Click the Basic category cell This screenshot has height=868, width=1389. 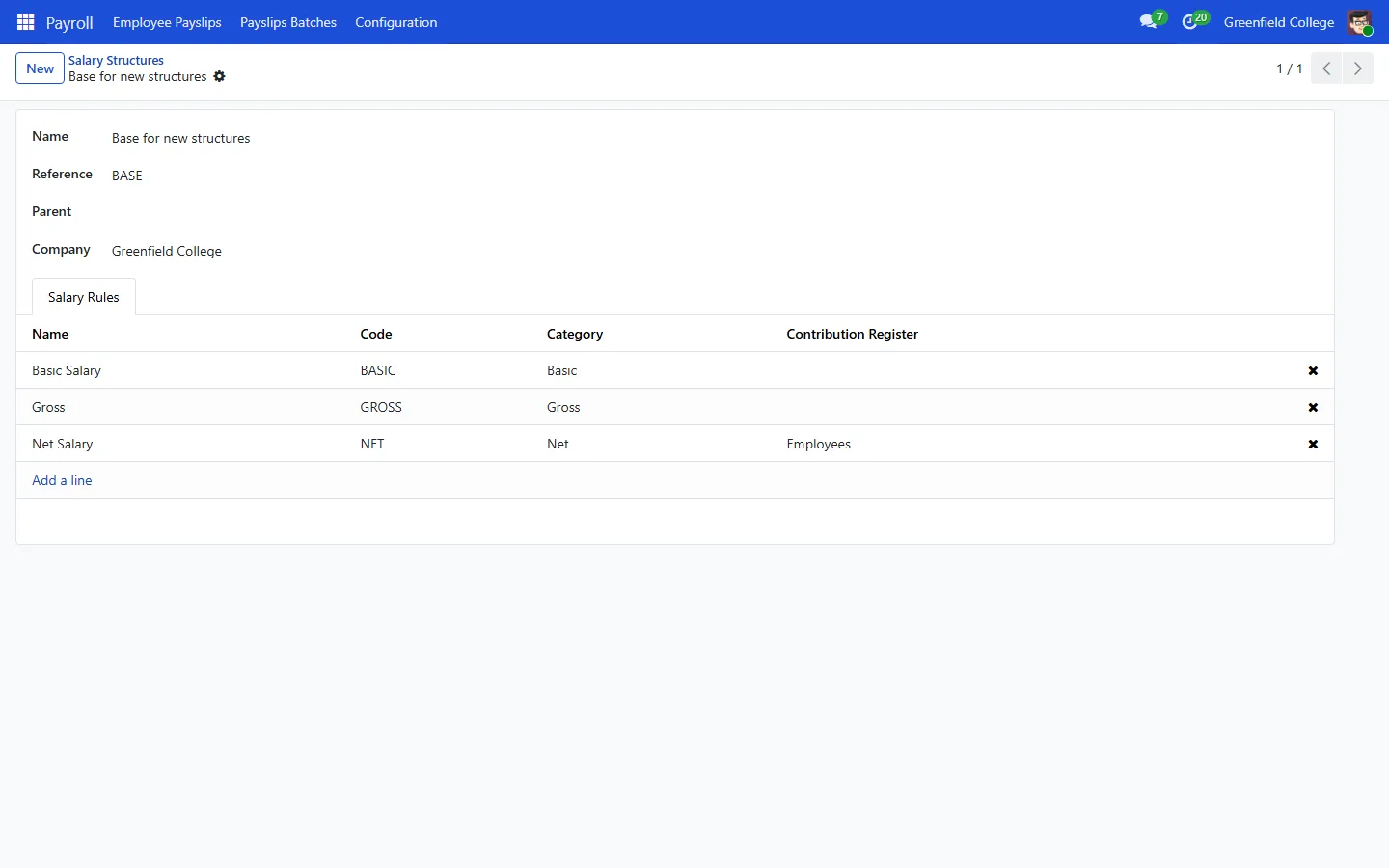coord(659,370)
